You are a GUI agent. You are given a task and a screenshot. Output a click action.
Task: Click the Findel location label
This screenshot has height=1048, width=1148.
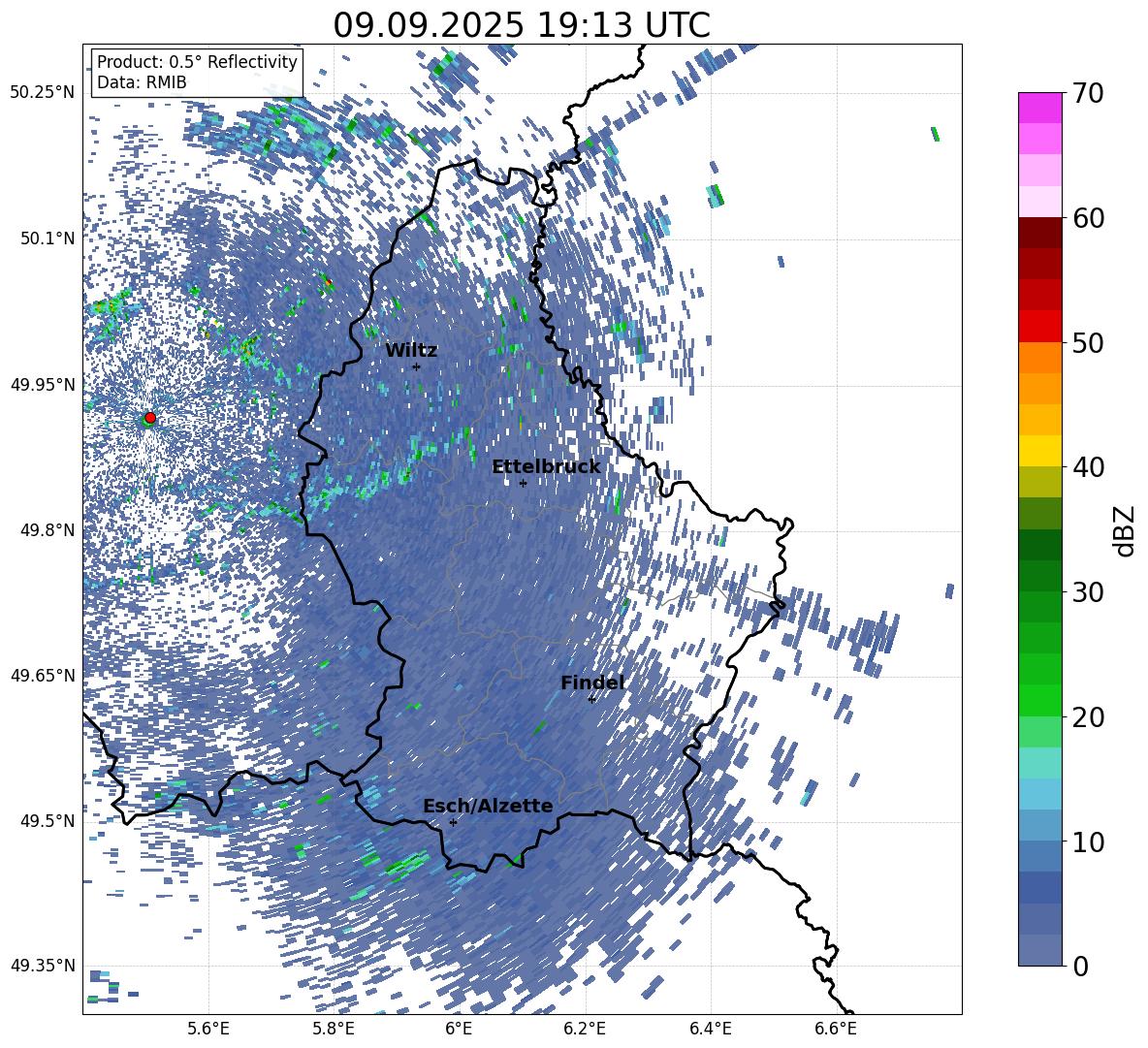click(592, 683)
